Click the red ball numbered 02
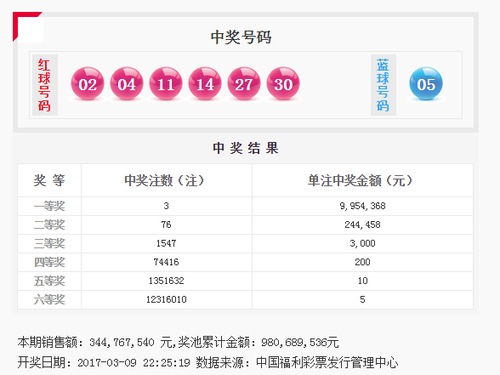The image size is (500, 375). click(x=87, y=83)
